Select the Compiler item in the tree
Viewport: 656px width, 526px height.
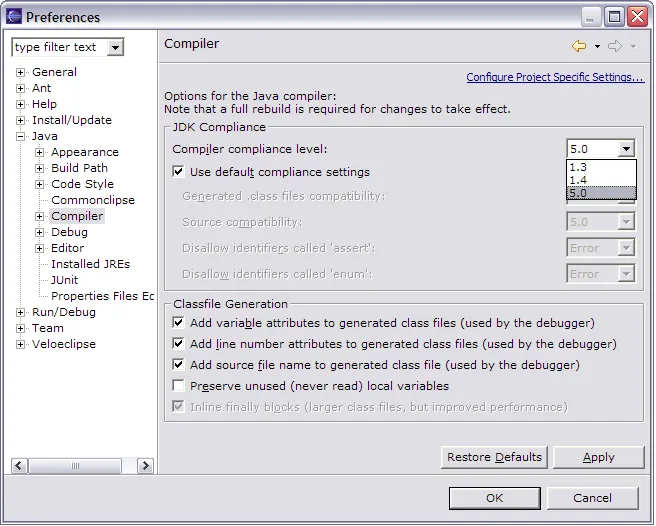pyautogui.click(x=77, y=216)
